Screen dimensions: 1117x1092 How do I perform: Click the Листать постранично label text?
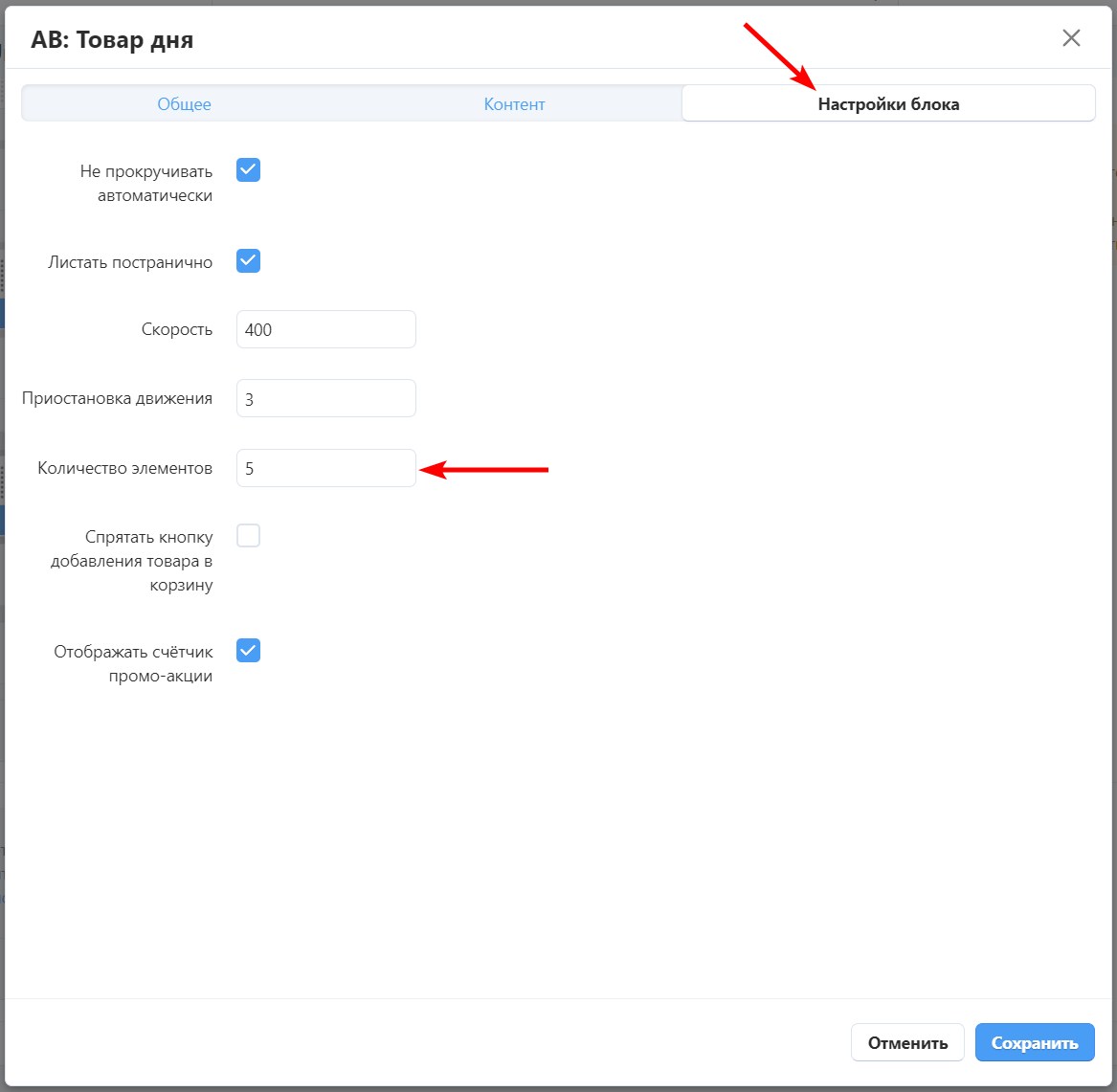tap(130, 261)
